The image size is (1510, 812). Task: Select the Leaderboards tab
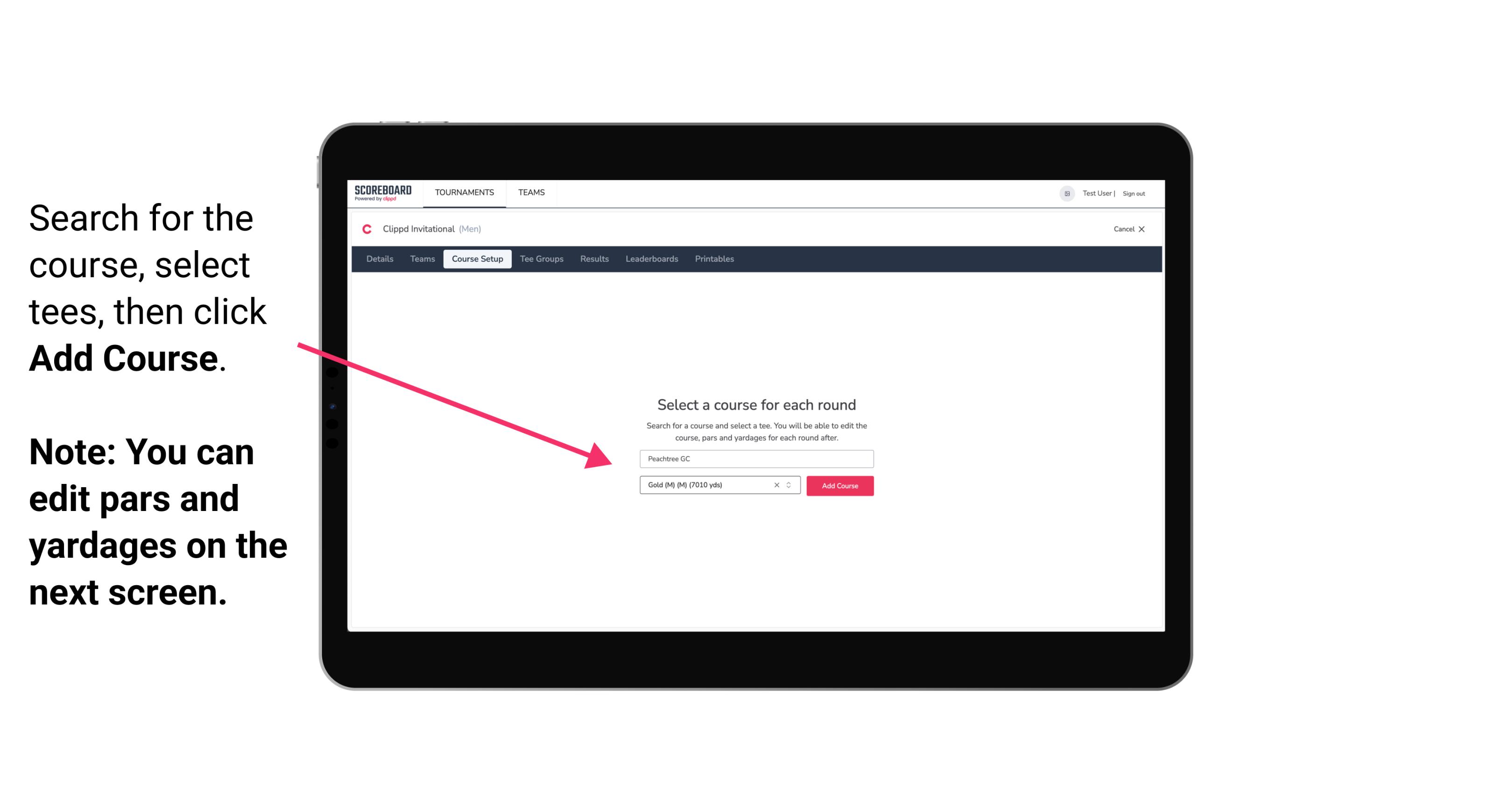[x=650, y=259]
